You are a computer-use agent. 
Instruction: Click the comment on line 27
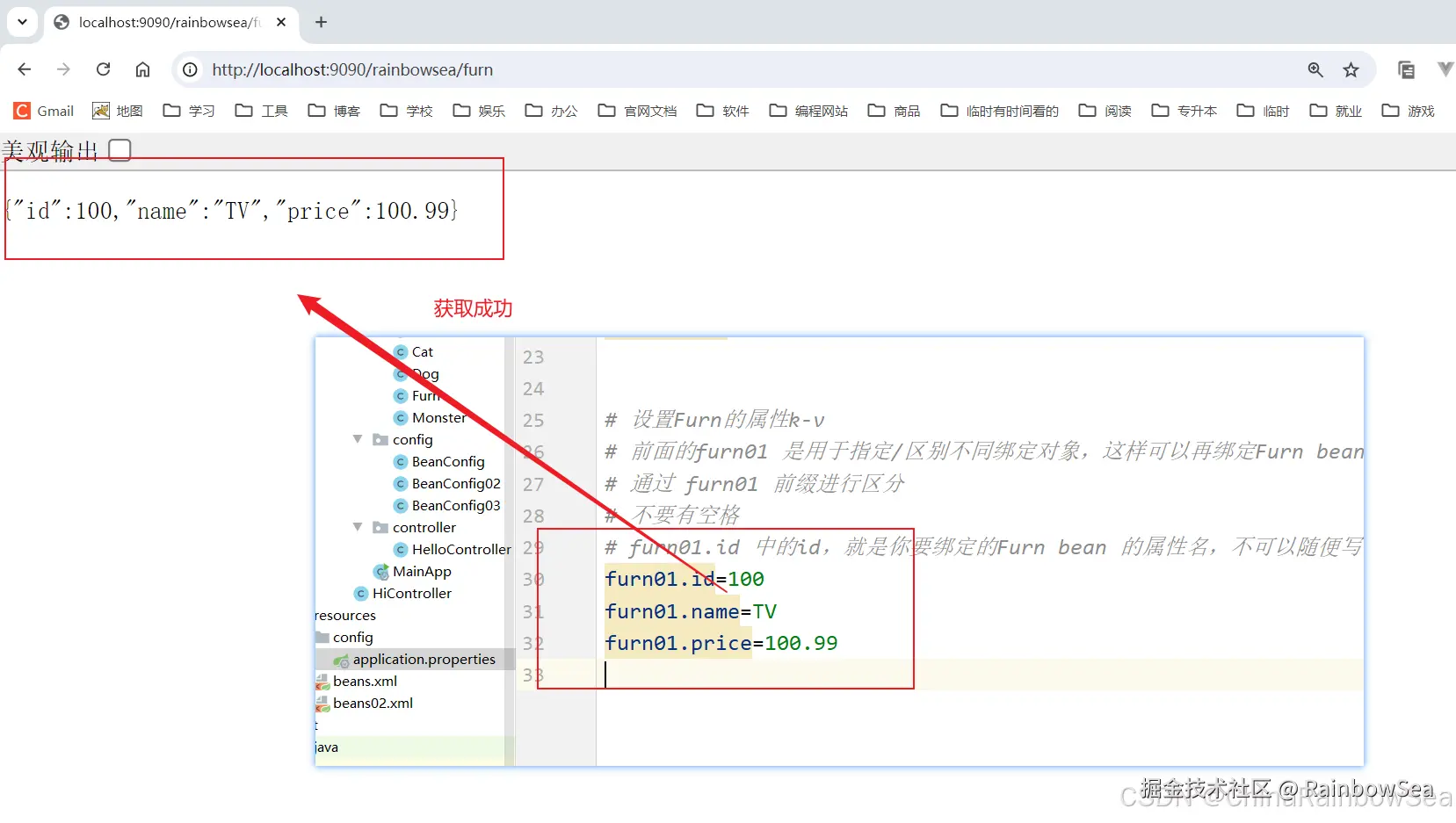click(x=755, y=483)
